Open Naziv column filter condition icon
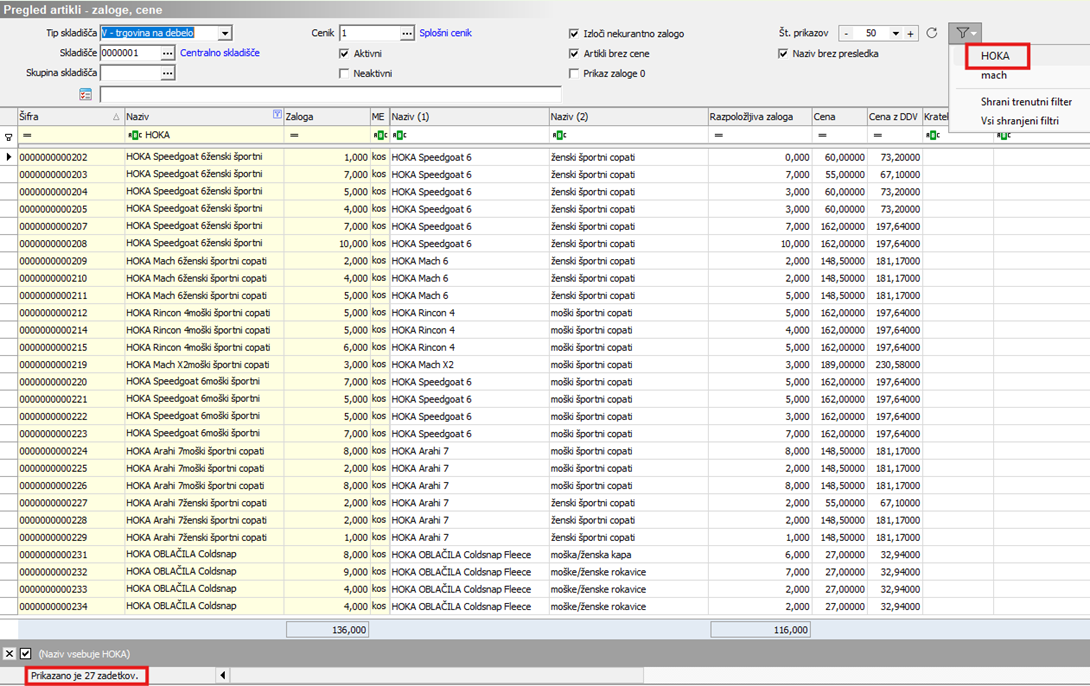Viewport: 1090px width, 686px height. point(135,136)
